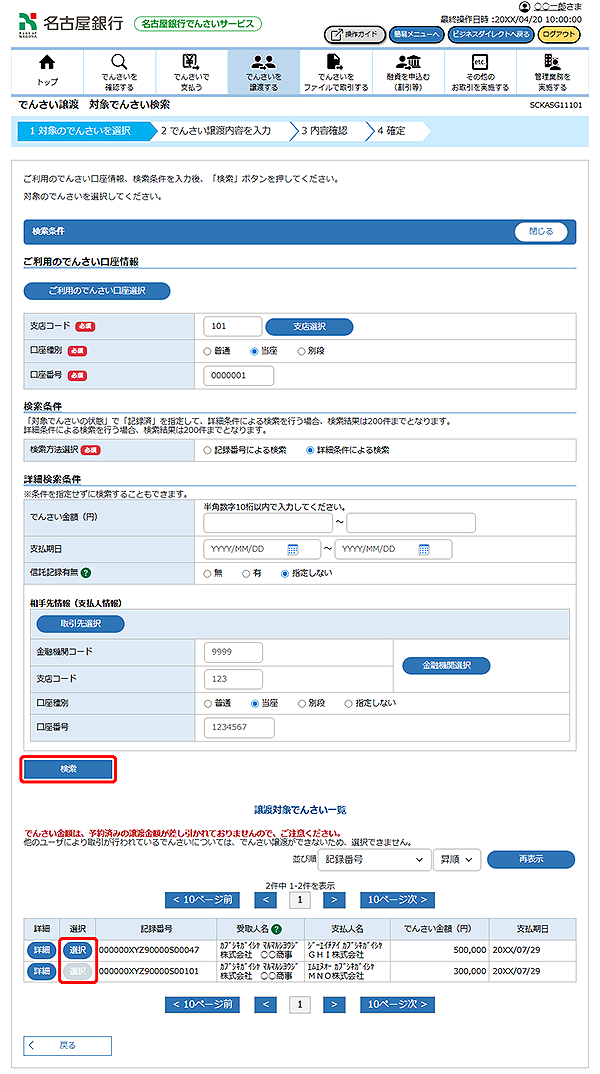Open calendar for 支払期日 end date
The image size is (600, 1074).
tap(424, 549)
